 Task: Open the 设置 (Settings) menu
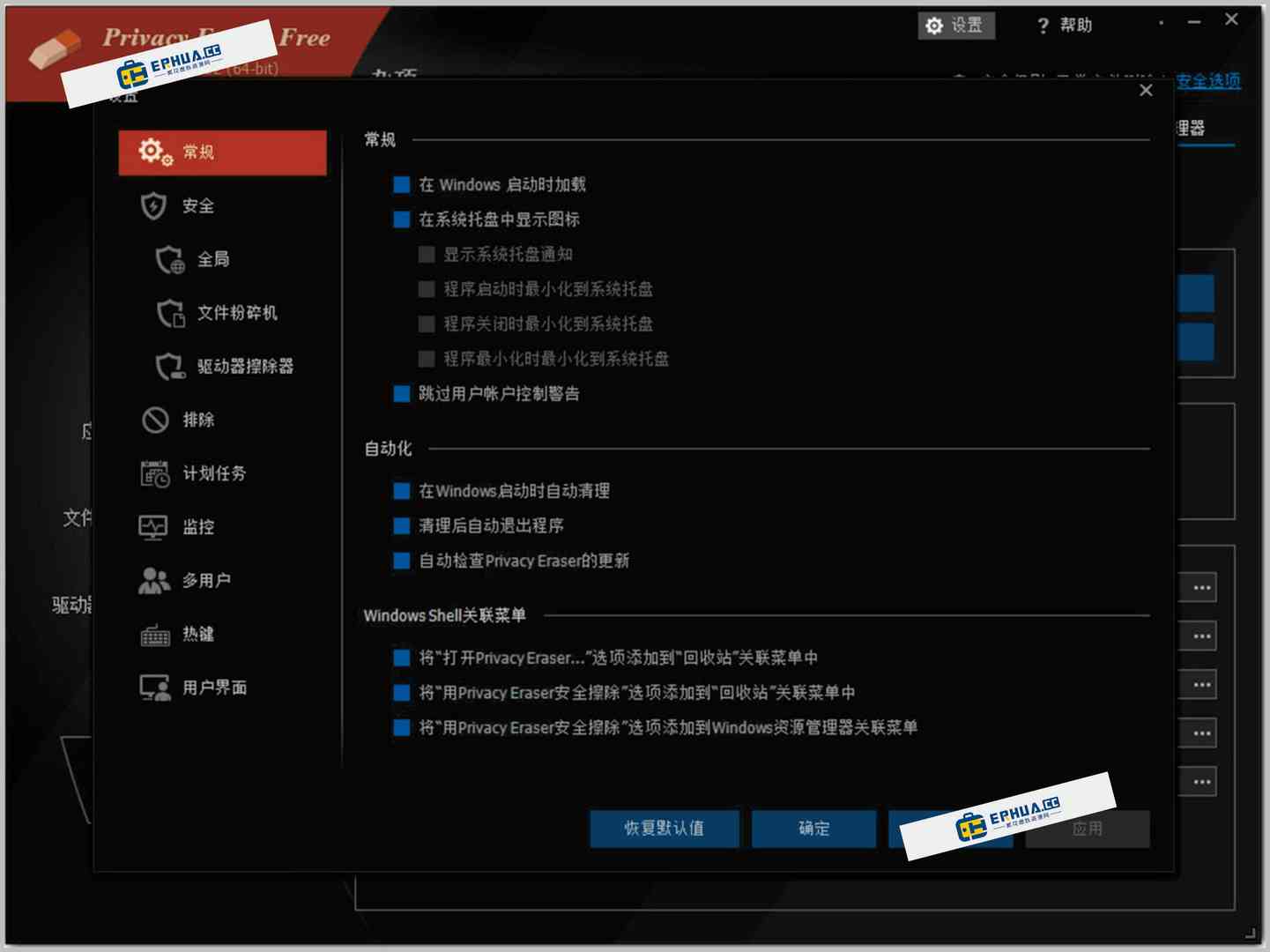957,26
